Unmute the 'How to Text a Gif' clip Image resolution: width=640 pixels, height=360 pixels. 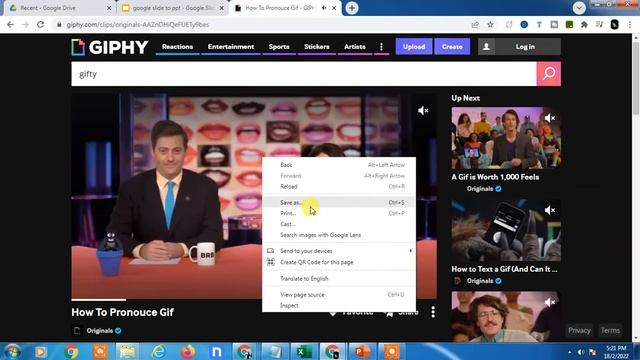(549, 210)
